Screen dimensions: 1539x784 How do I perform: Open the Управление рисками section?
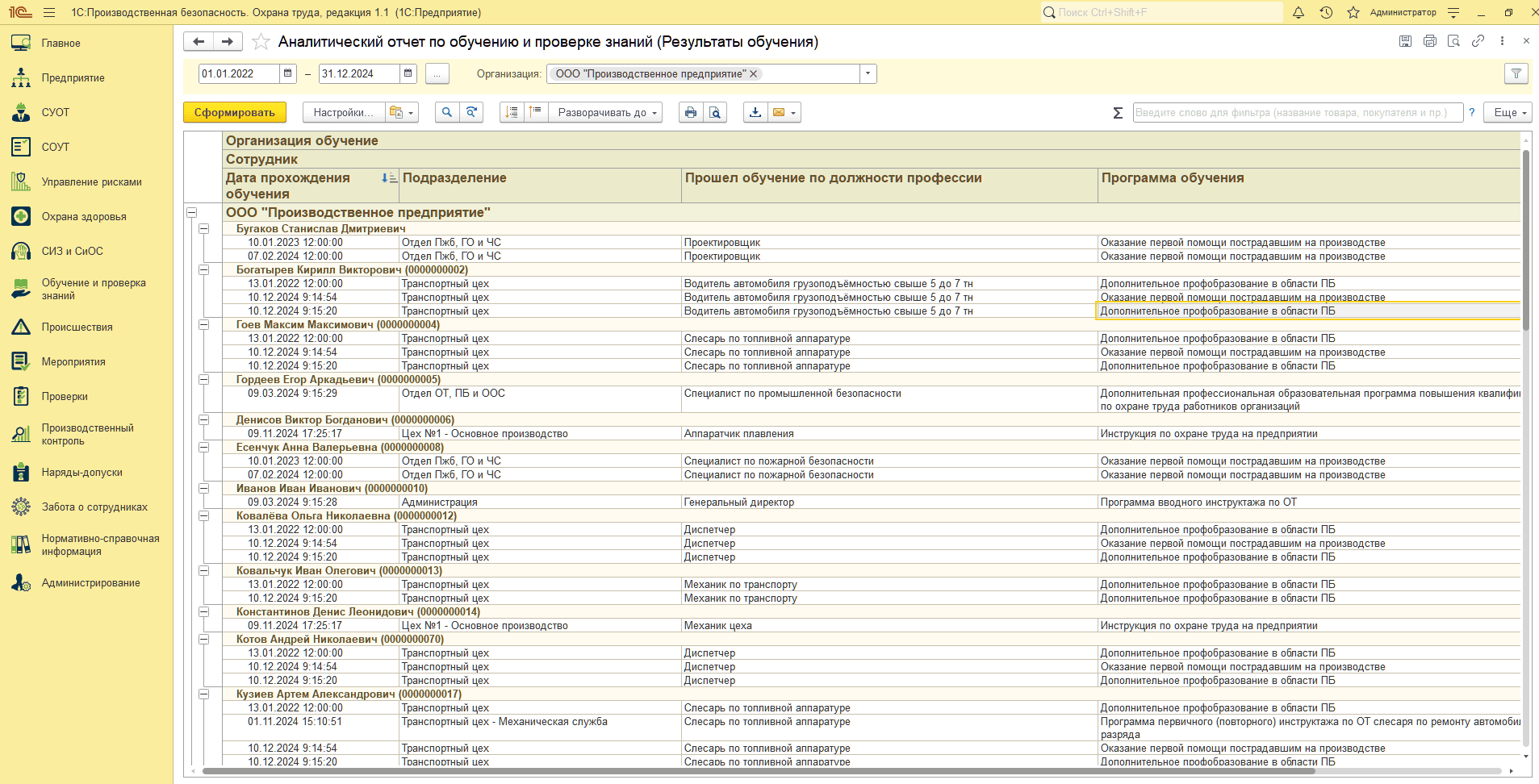coord(86,182)
